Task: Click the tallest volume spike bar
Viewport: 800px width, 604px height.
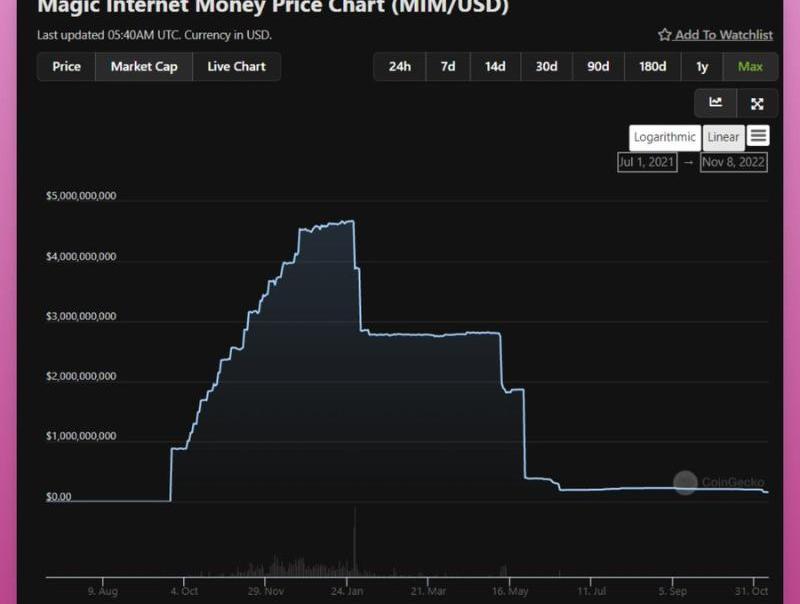Action: coord(355,542)
